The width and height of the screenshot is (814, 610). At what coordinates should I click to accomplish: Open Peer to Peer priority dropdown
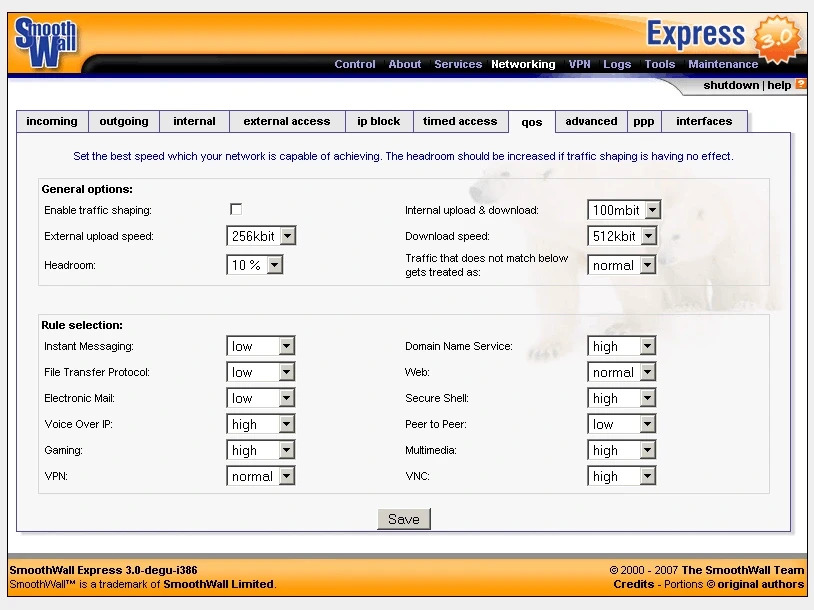pos(621,424)
